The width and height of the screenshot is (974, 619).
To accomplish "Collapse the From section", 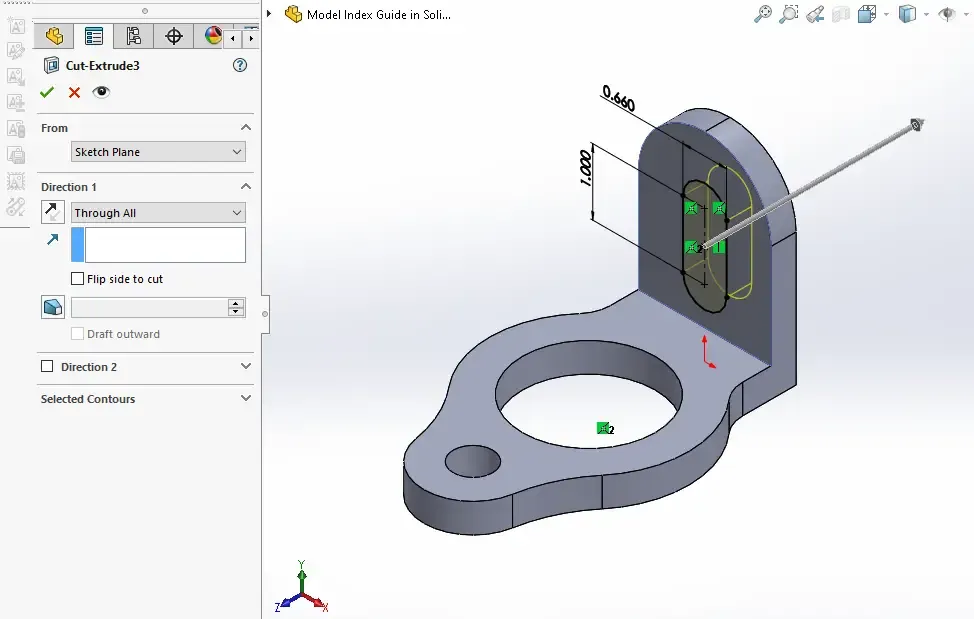I will (x=246, y=127).
